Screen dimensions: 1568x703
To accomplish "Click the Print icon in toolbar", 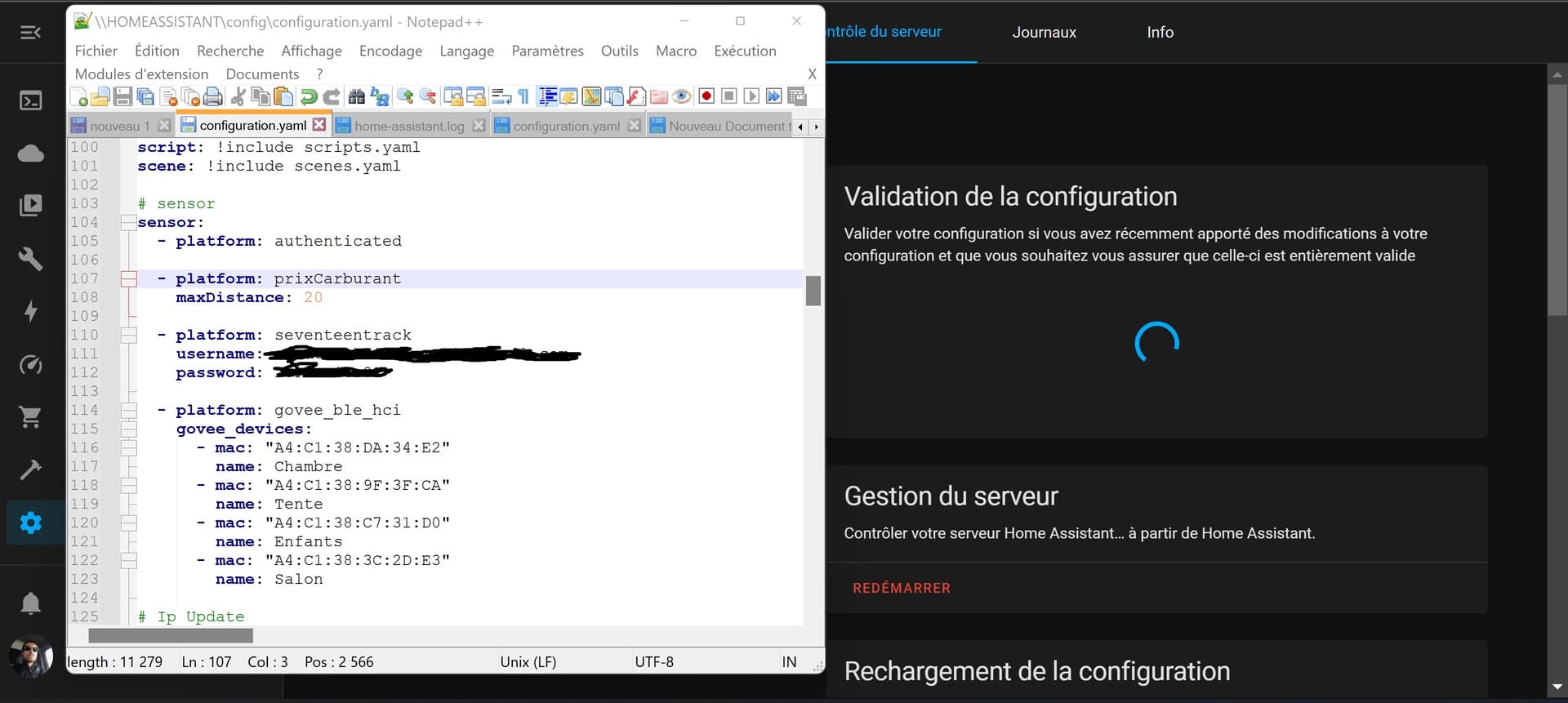I will tap(213, 97).
